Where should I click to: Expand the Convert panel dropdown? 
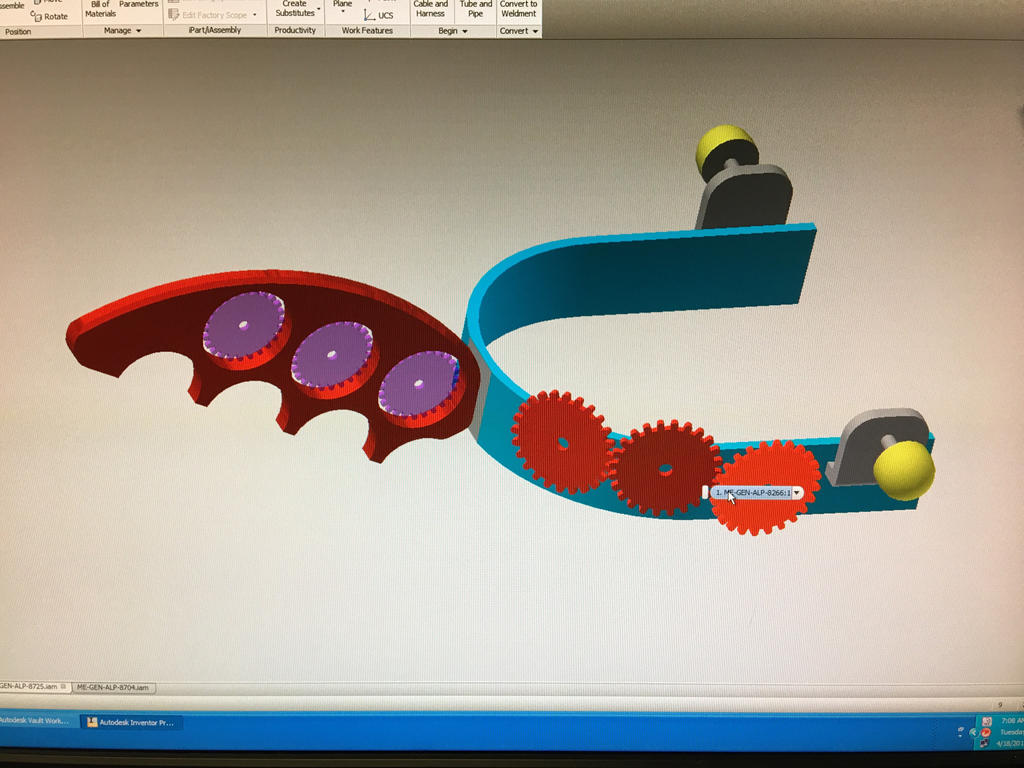click(535, 31)
